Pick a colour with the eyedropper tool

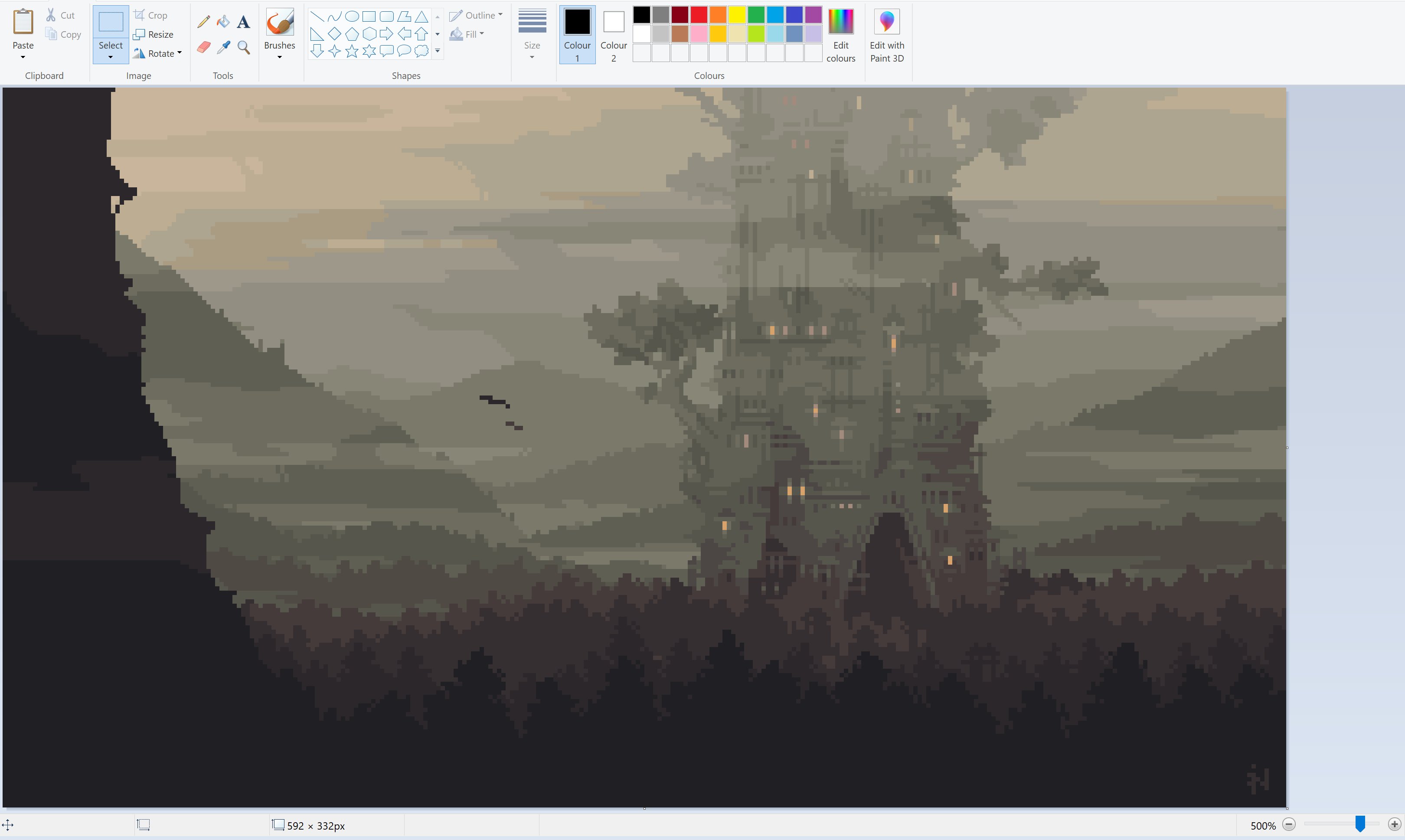coord(223,47)
